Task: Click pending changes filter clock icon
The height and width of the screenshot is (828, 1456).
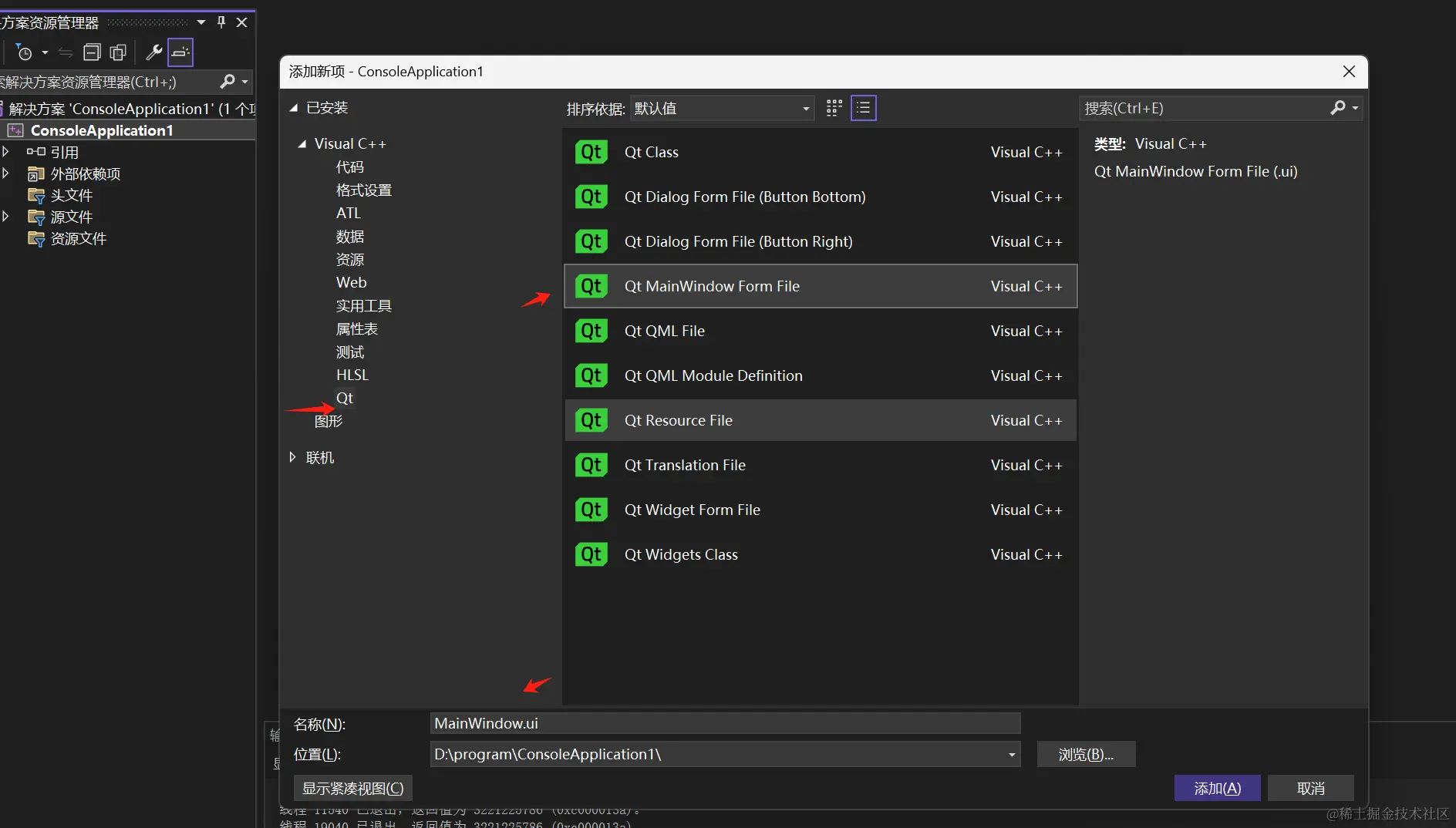Action: coord(24,52)
